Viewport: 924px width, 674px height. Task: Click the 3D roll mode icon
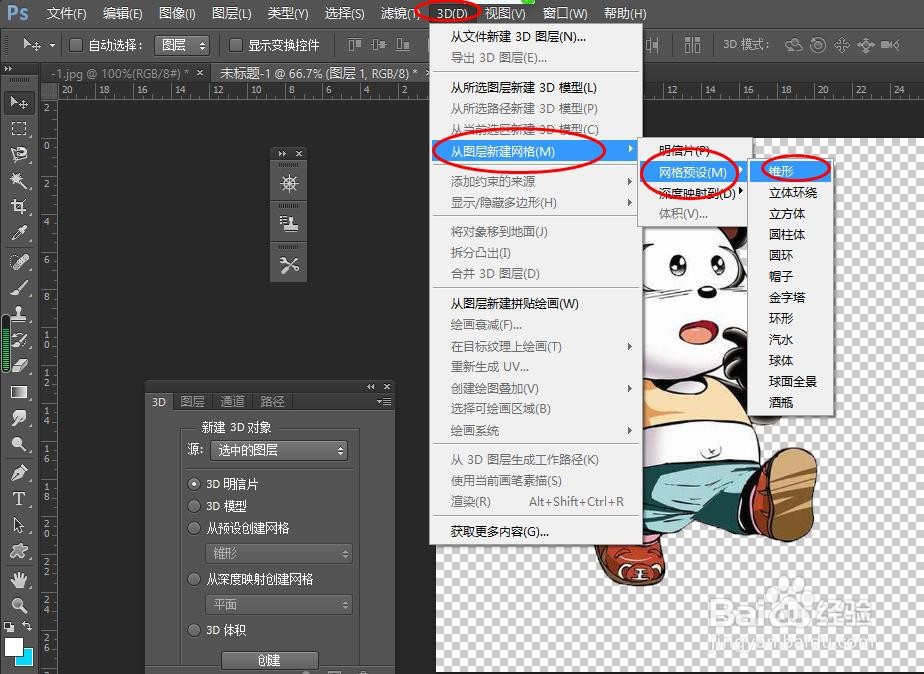point(818,45)
